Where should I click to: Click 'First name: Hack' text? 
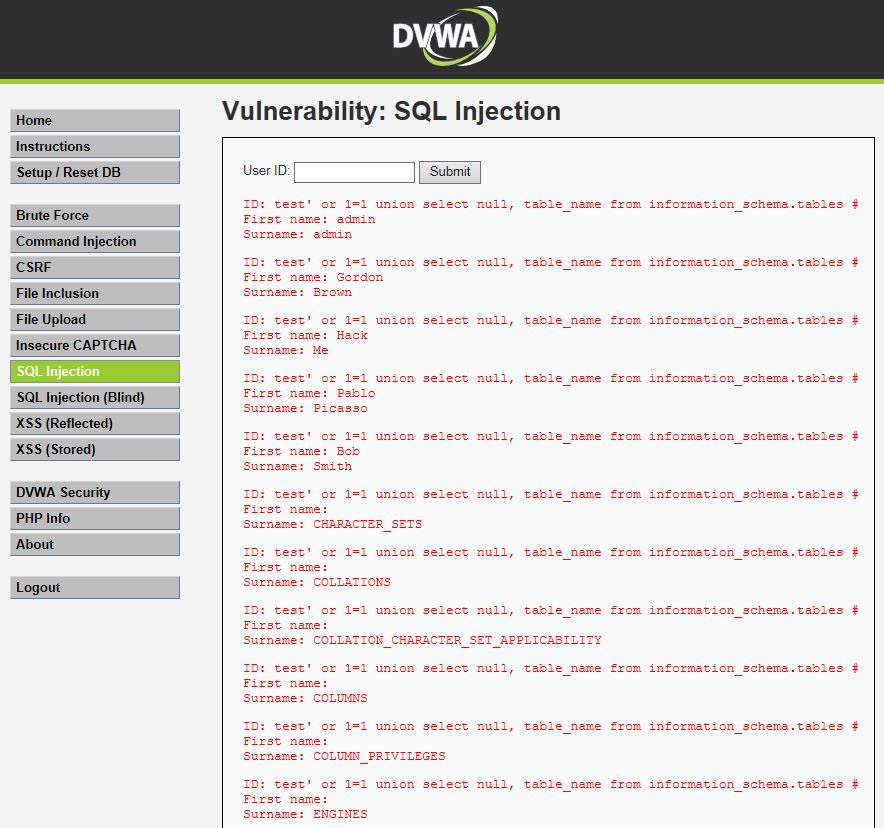click(306, 335)
